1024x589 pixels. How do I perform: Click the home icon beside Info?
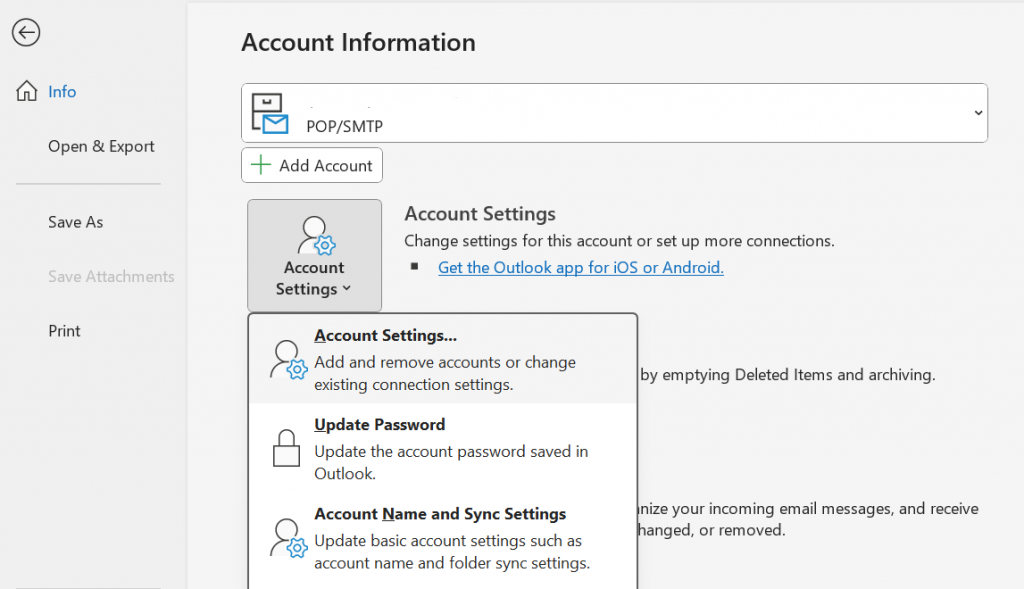point(27,91)
